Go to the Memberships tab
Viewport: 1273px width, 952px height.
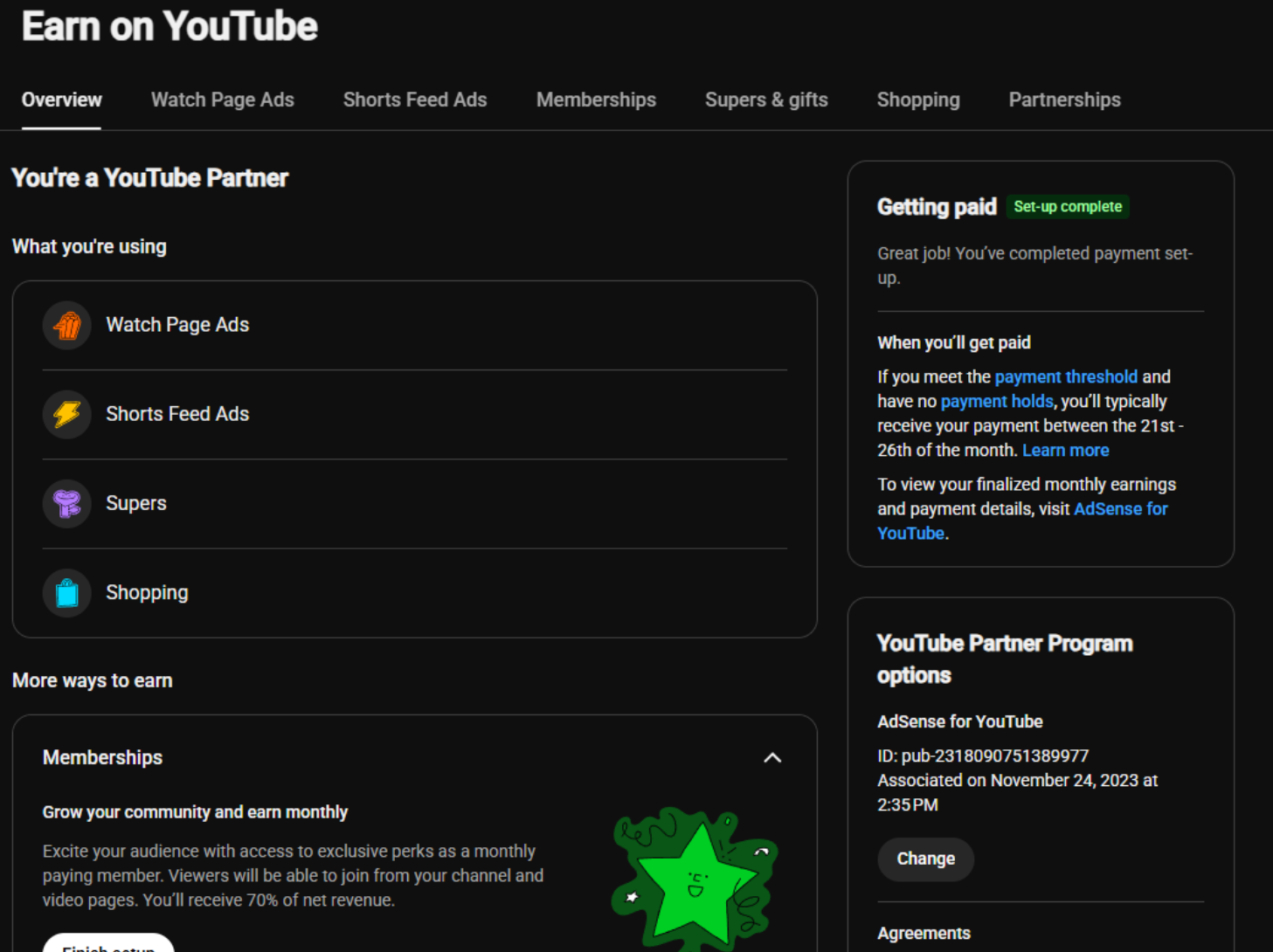click(596, 100)
